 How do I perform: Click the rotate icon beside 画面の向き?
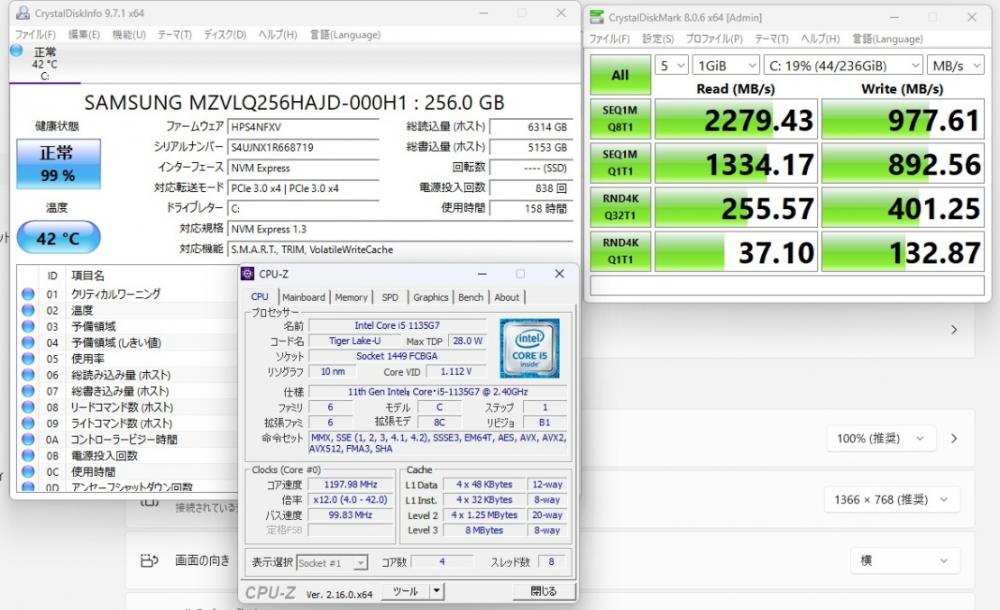click(x=149, y=560)
